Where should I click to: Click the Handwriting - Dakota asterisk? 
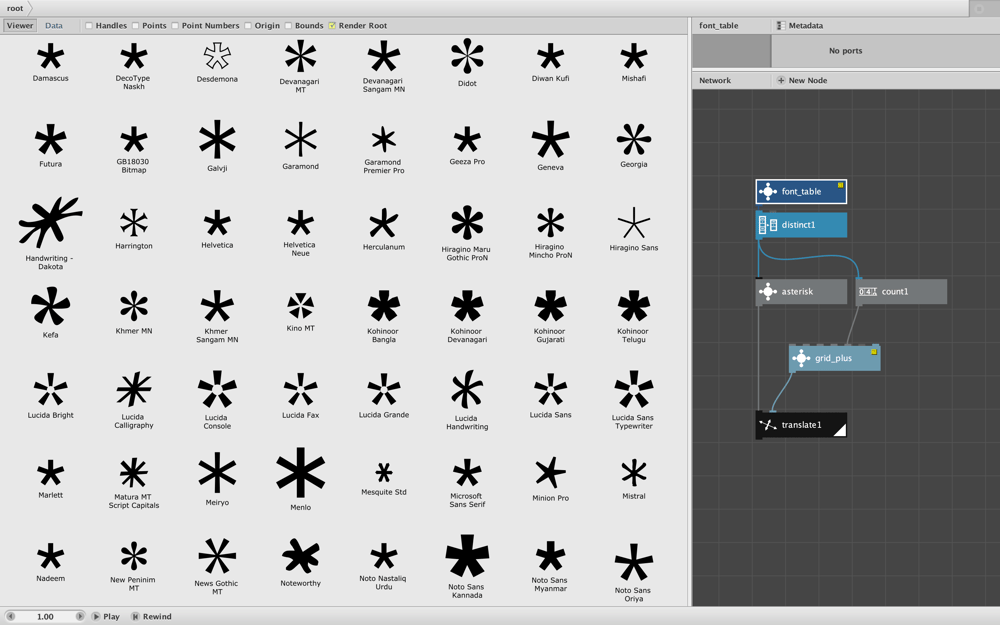click(x=50, y=222)
